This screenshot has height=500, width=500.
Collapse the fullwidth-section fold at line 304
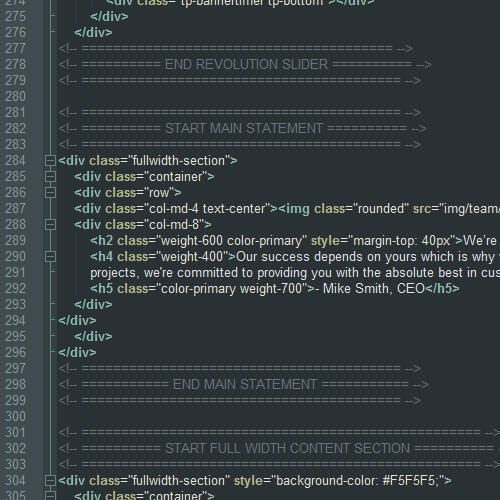pos(50,481)
